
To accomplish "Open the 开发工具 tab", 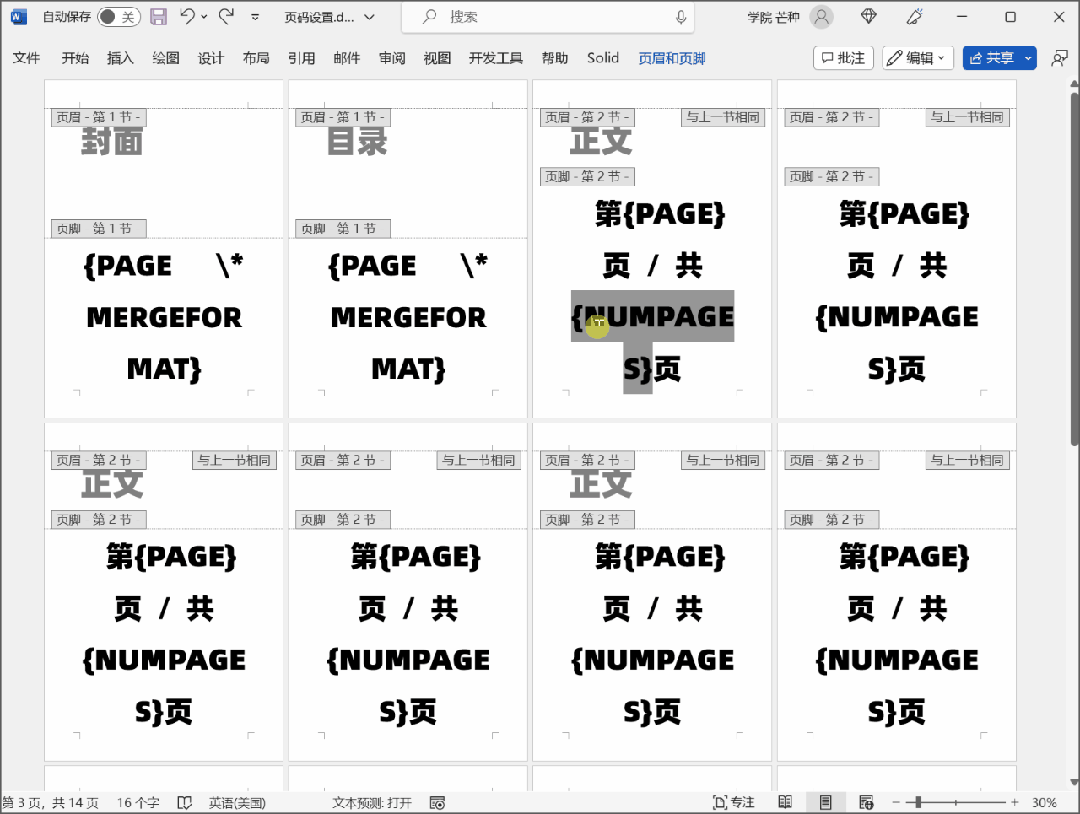I will [495, 58].
